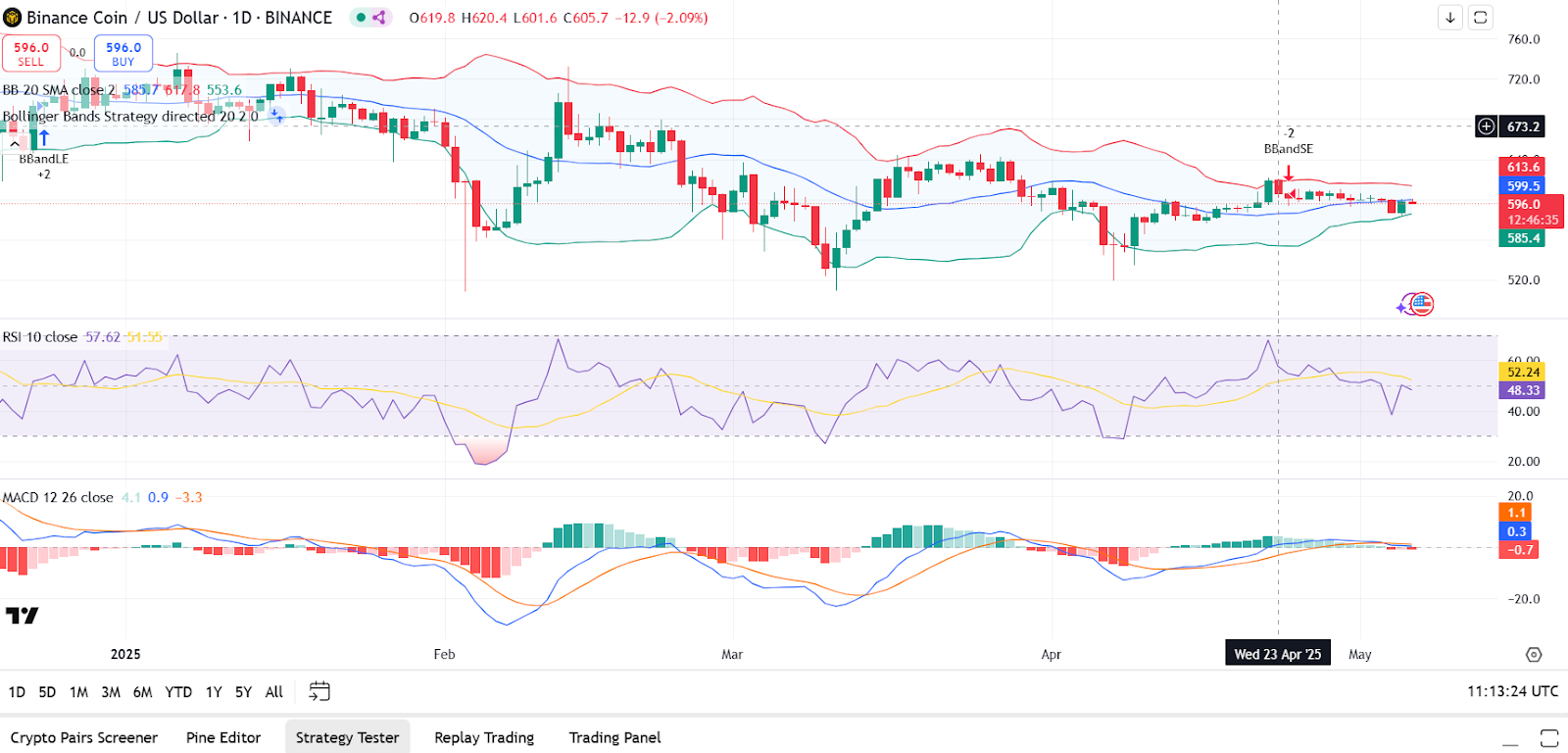Image resolution: width=1568 pixels, height=753 pixels.
Task: Click the red -0.7 histogram value label
Action: [x=1519, y=550]
